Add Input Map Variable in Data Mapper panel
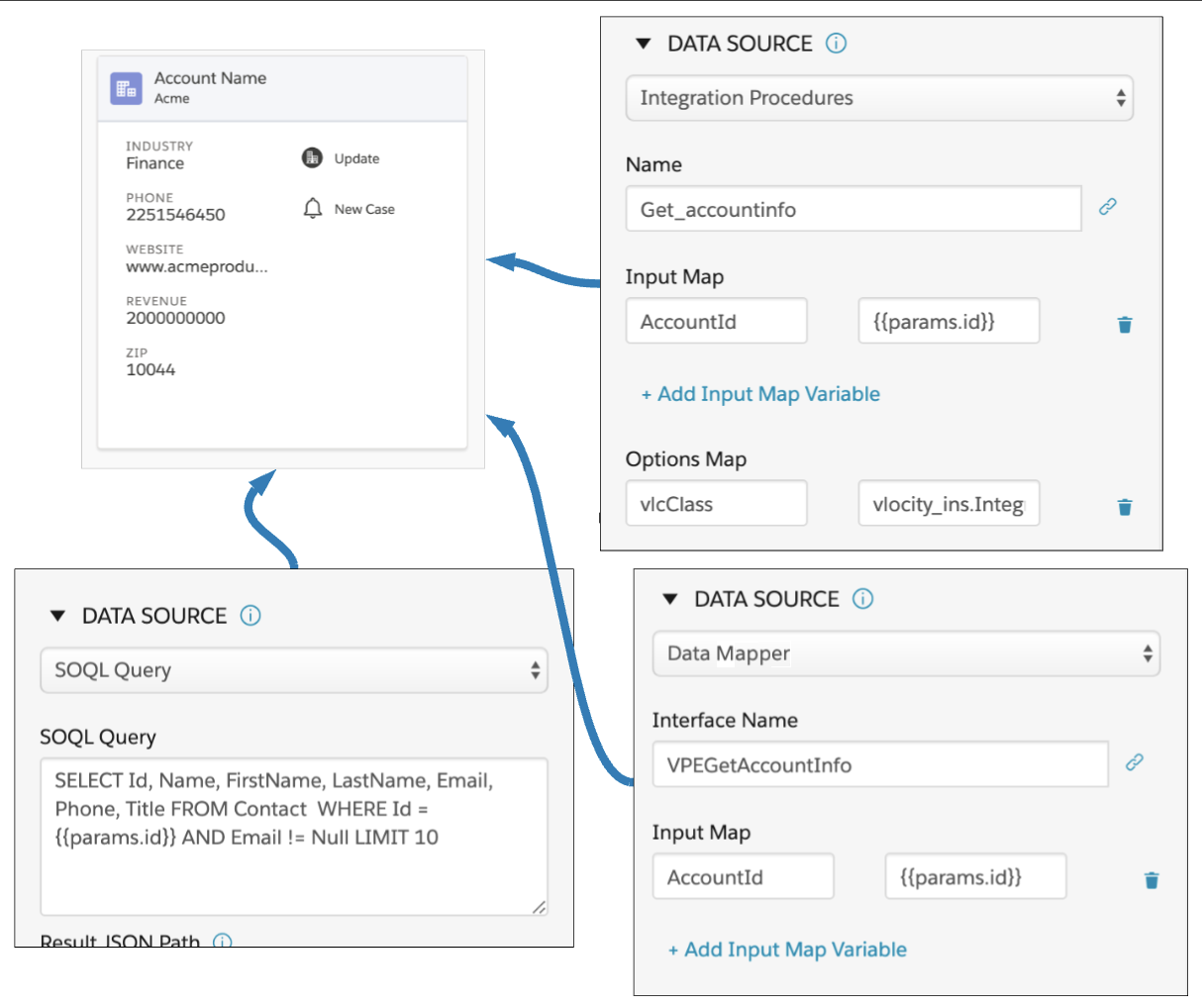This screenshot has width=1202, height=1008. click(787, 950)
